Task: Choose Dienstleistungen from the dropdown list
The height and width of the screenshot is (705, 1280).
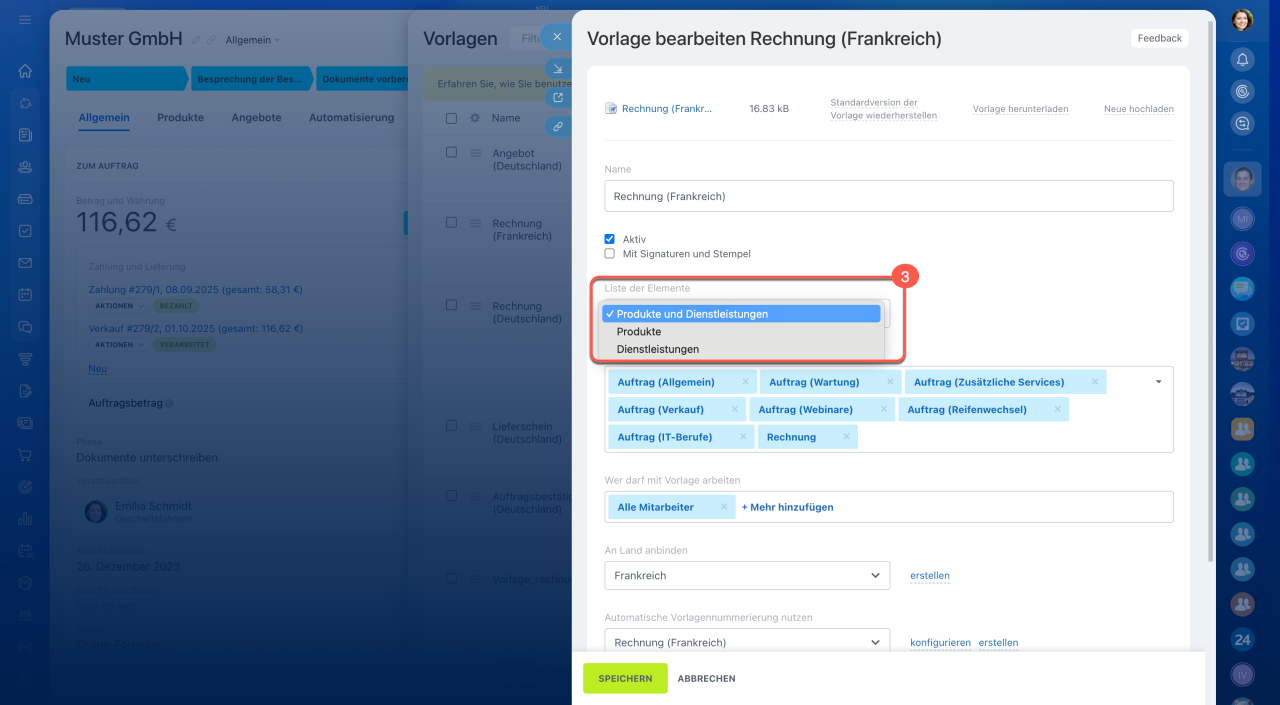Action: (657, 349)
